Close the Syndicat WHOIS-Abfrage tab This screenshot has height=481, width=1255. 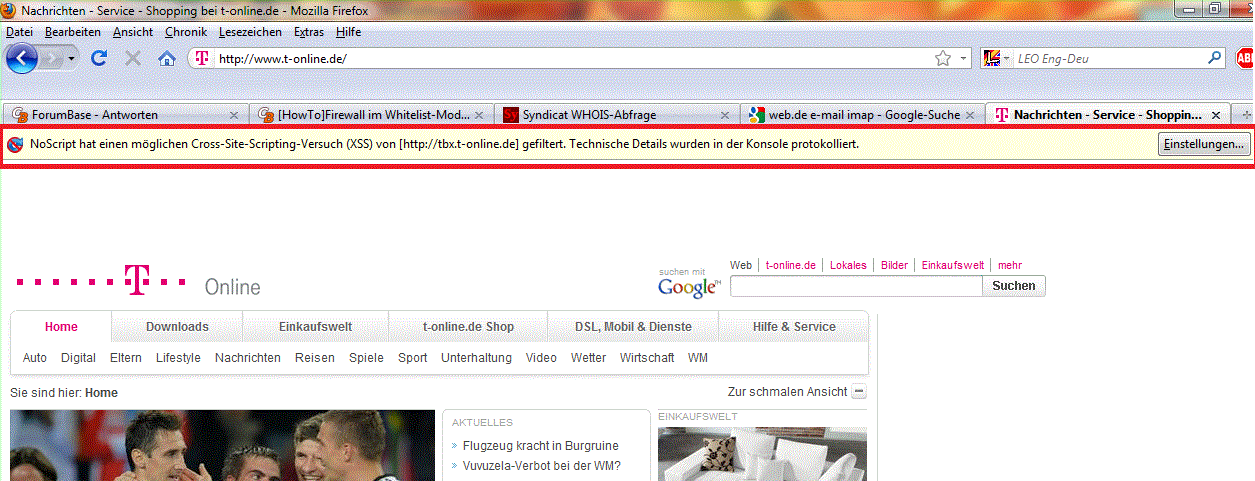pos(724,115)
